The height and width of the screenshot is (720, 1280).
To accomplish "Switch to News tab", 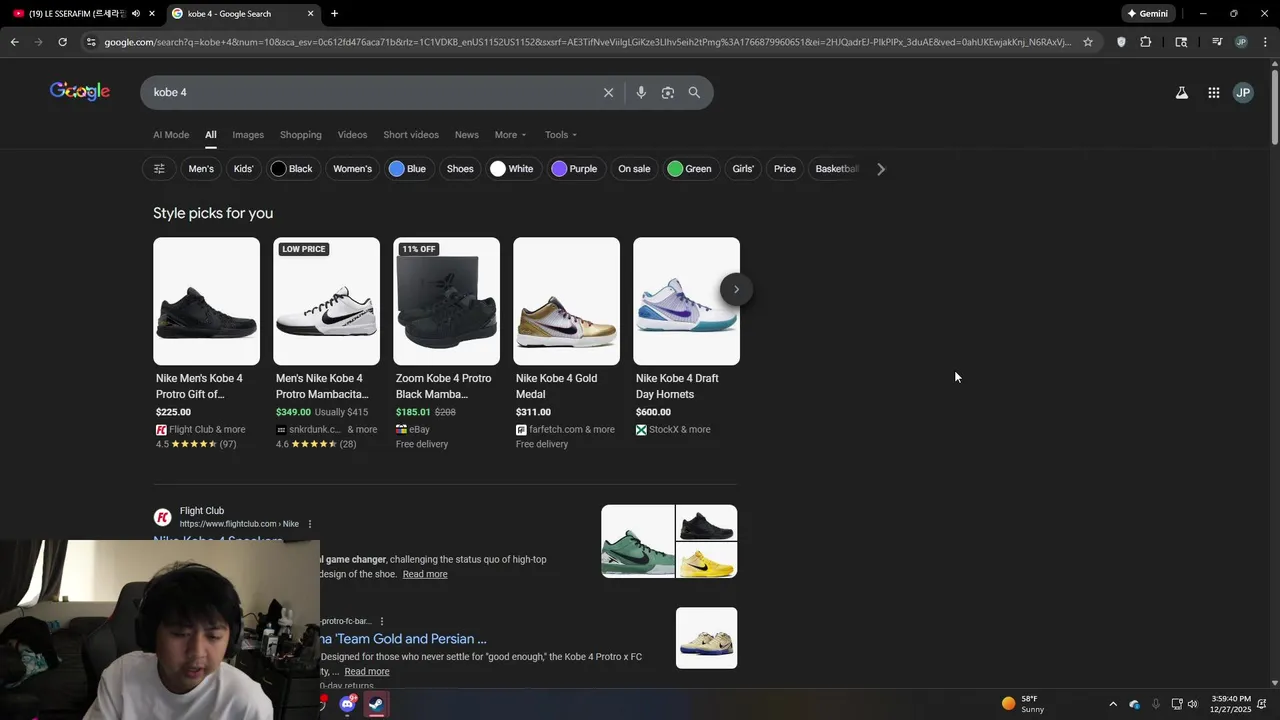I will coord(467,135).
